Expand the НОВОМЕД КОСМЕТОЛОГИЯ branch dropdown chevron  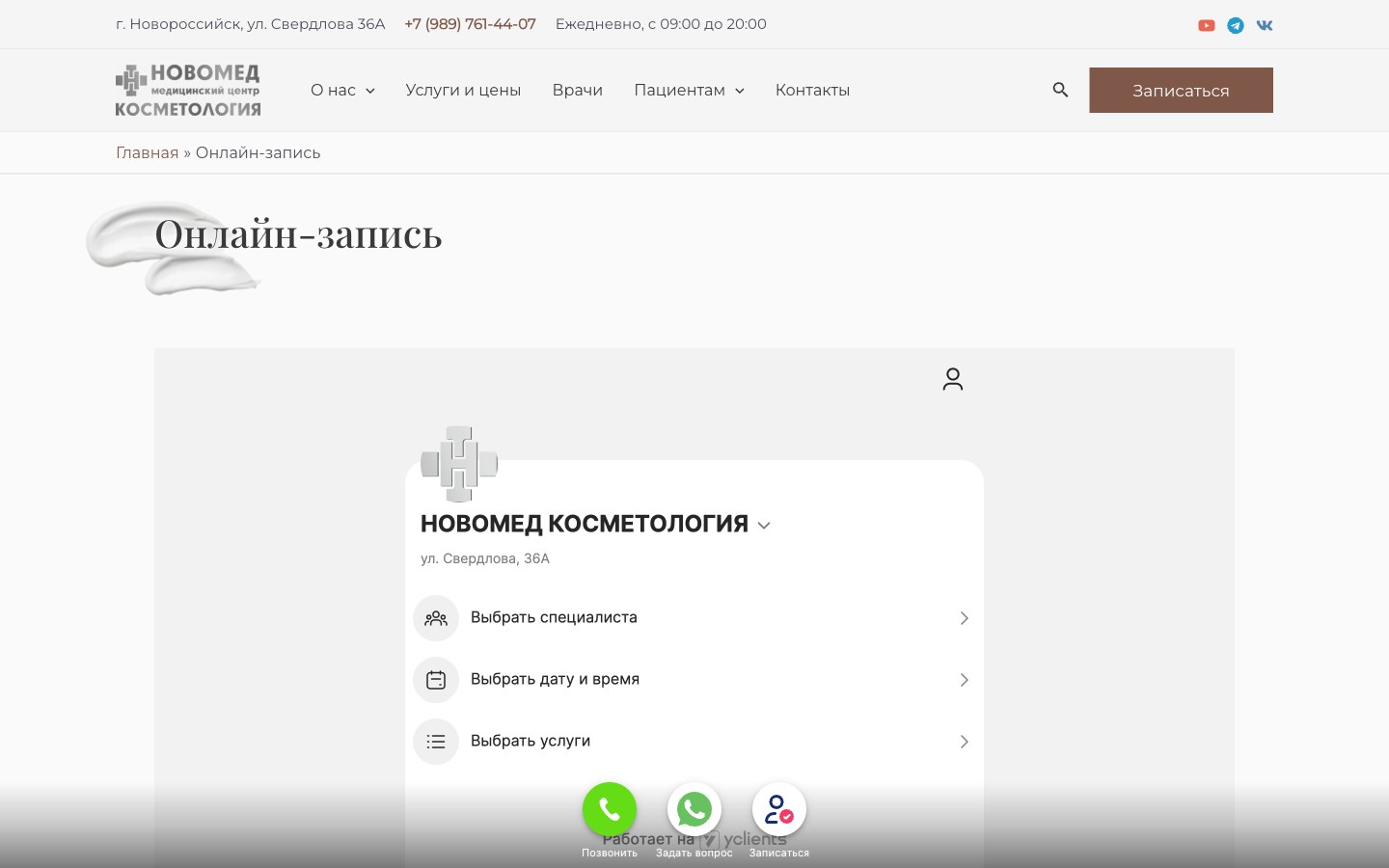(764, 526)
